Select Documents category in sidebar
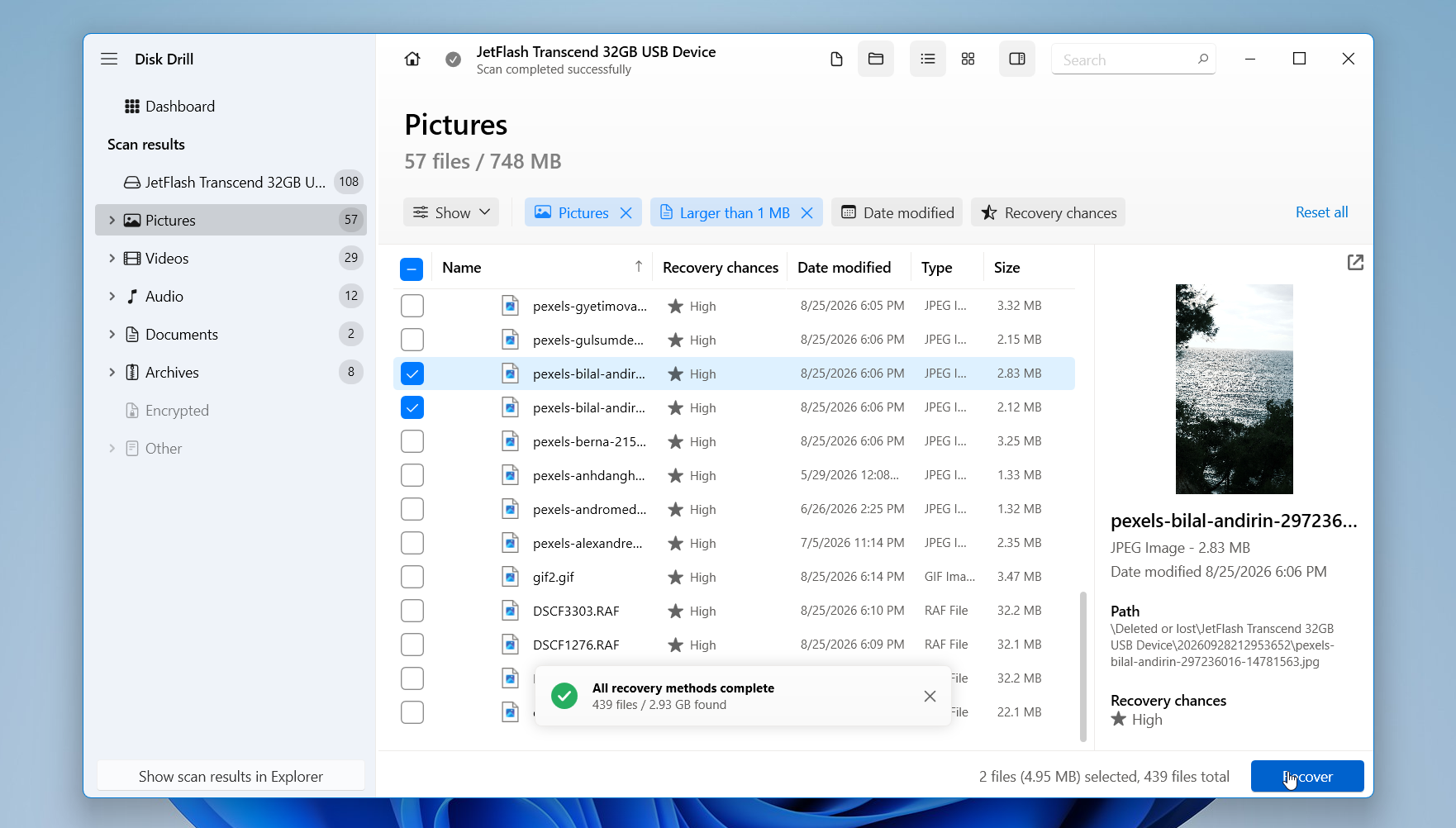 (x=231, y=334)
